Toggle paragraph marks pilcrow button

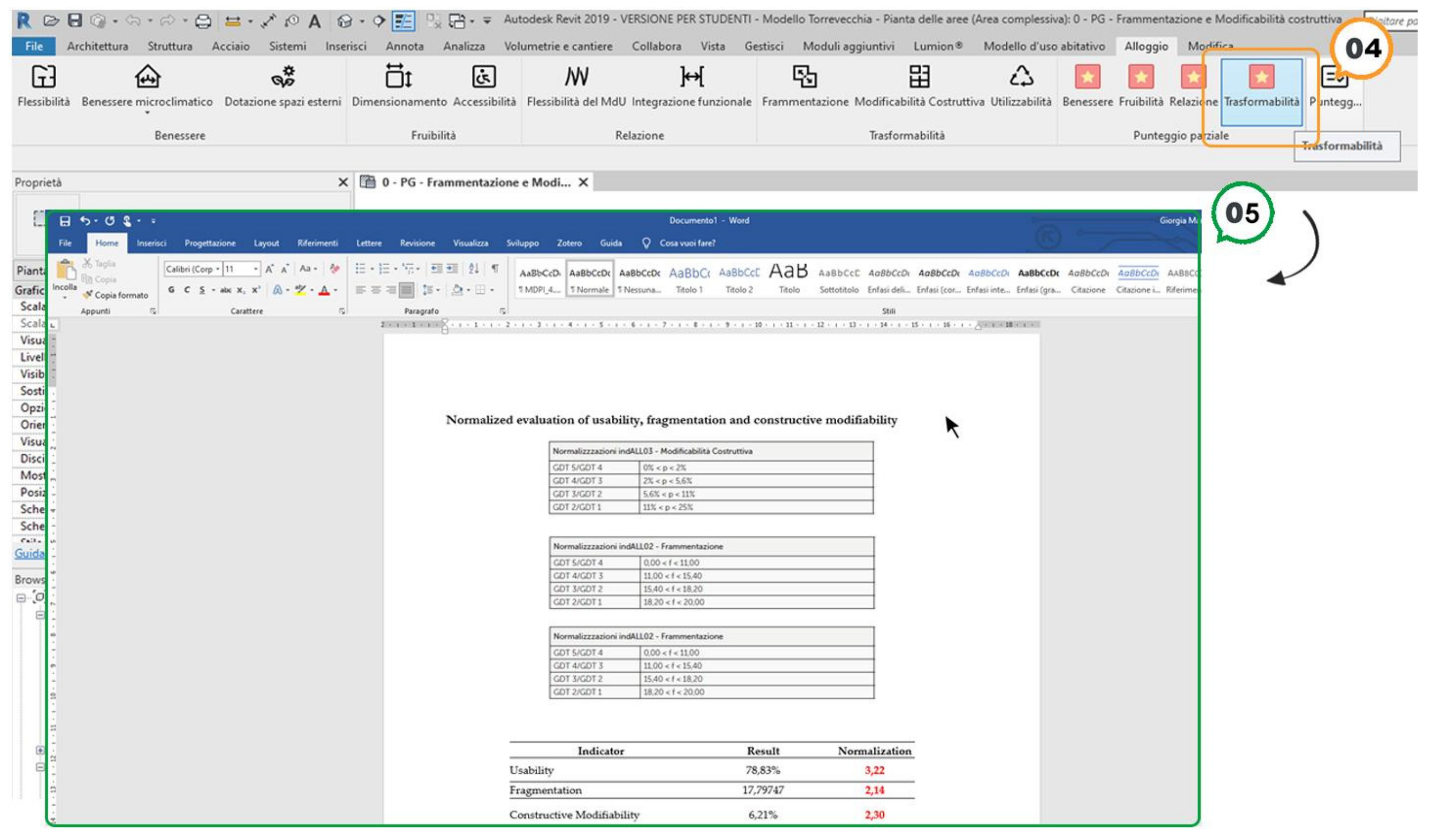[495, 269]
